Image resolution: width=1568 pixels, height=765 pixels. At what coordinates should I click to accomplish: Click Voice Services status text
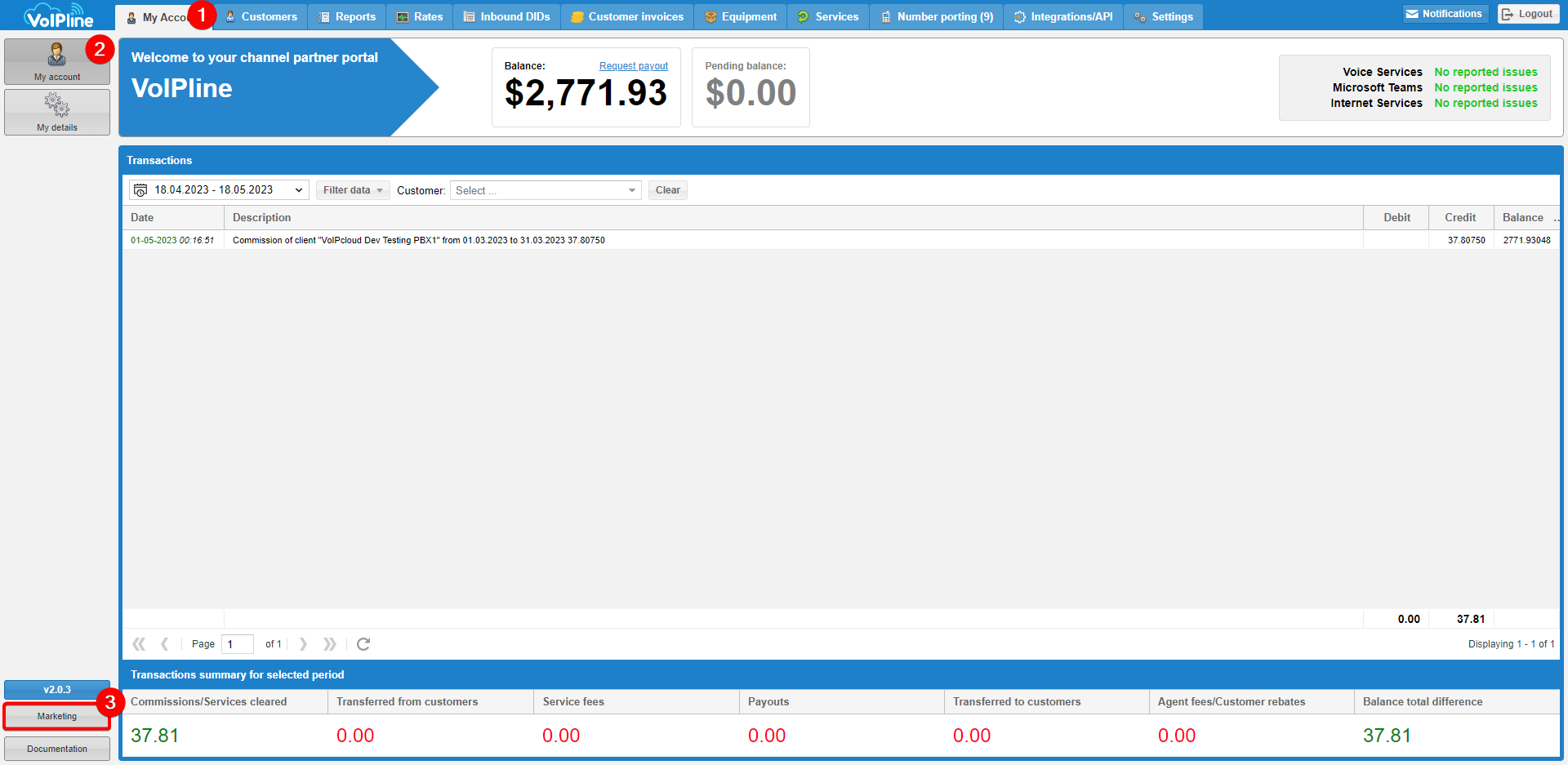[1486, 72]
